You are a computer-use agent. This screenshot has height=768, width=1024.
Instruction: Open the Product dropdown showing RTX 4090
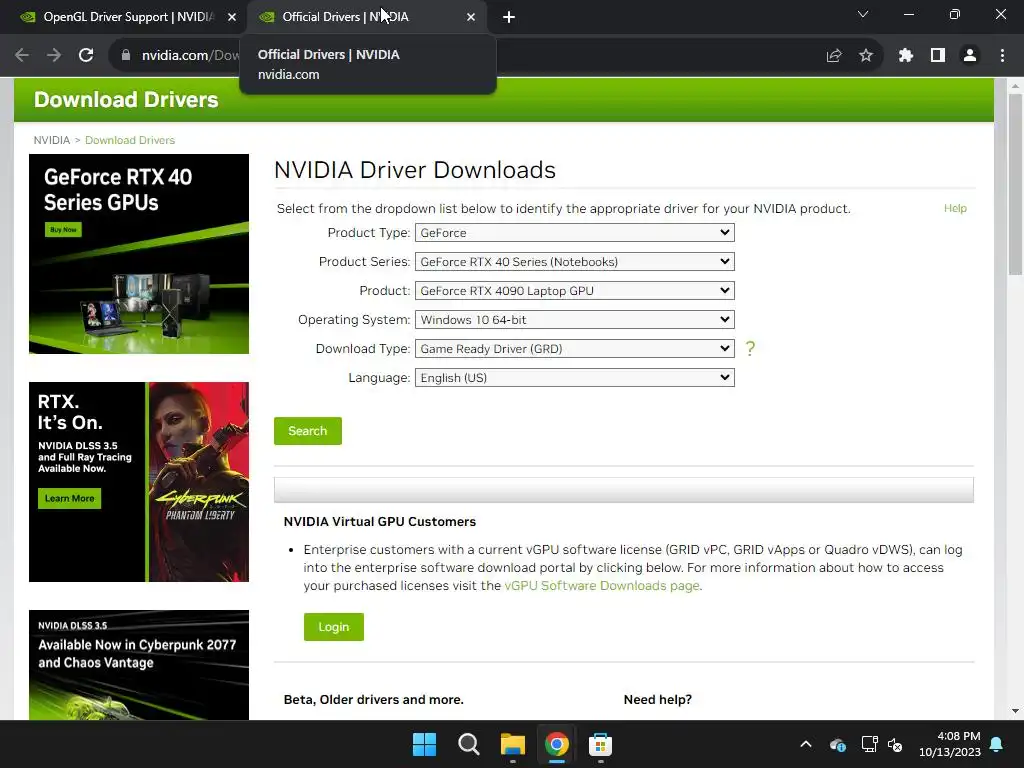[575, 291]
